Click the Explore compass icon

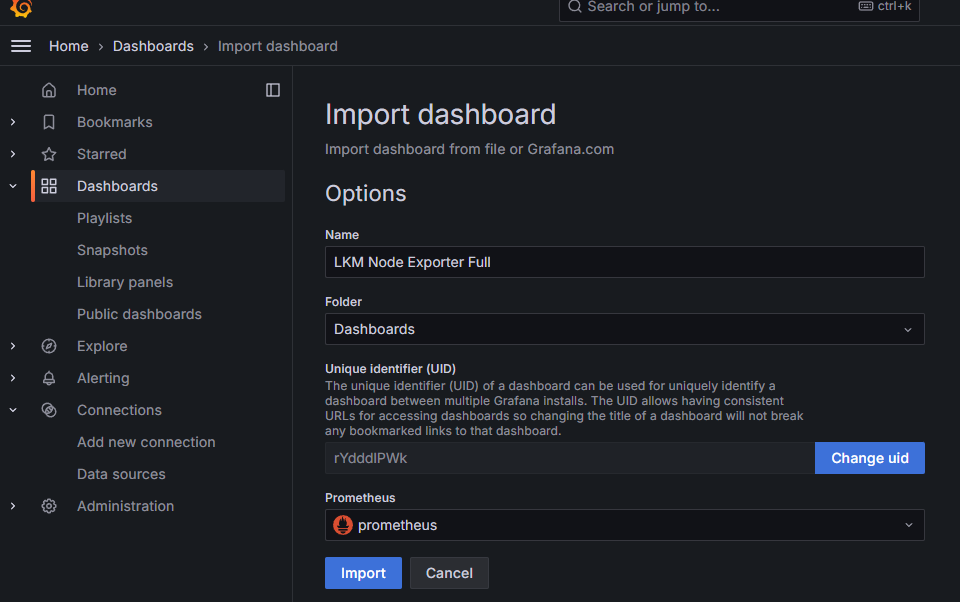[49, 346]
